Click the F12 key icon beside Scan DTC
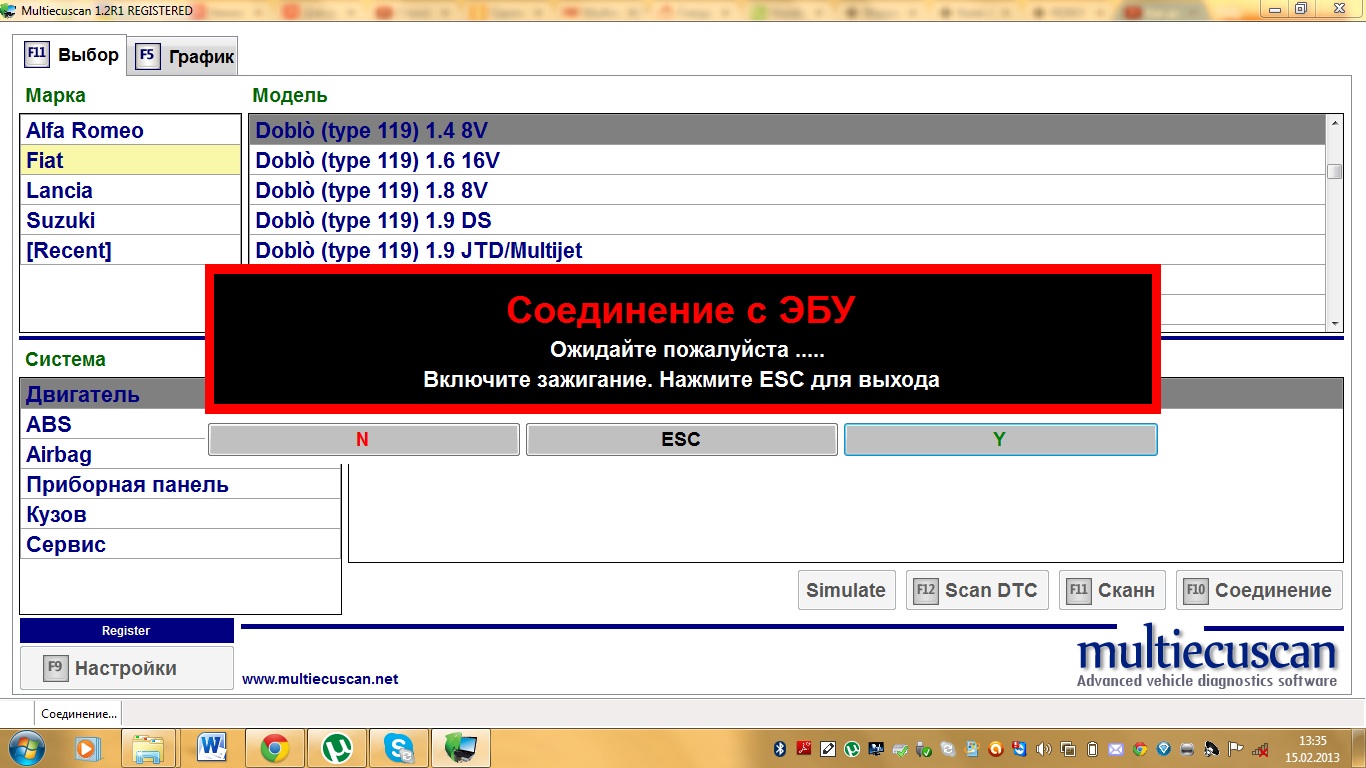The height and width of the screenshot is (768, 1366). pyautogui.click(x=926, y=590)
